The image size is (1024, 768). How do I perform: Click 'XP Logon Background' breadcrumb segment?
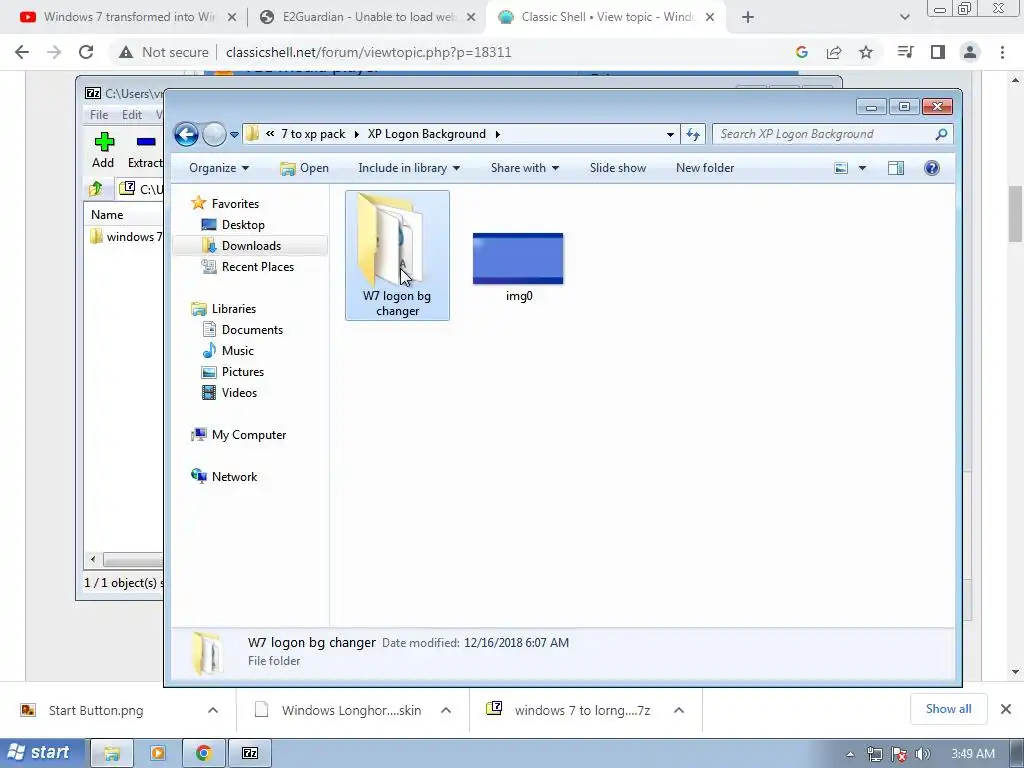pyautogui.click(x=426, y=134)
